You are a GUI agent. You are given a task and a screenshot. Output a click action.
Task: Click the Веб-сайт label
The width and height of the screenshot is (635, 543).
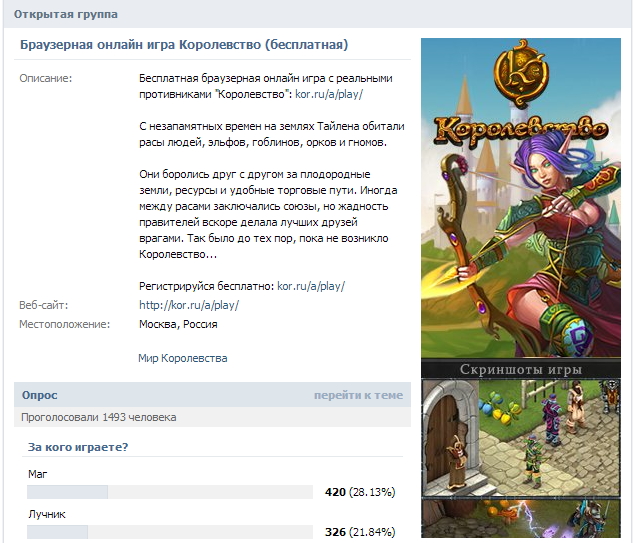pyautogui.click(x=43, y=305)
